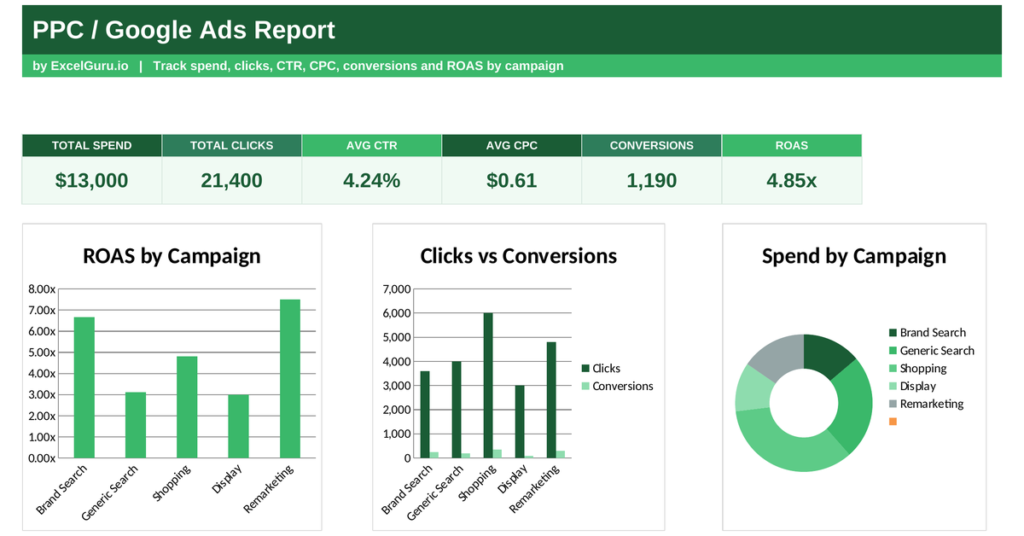Viewport: 1024px width, 536px height.
Task: Click the Remarketing clicks bar in Clicks vs Conversions
Action: coord(551,400)
